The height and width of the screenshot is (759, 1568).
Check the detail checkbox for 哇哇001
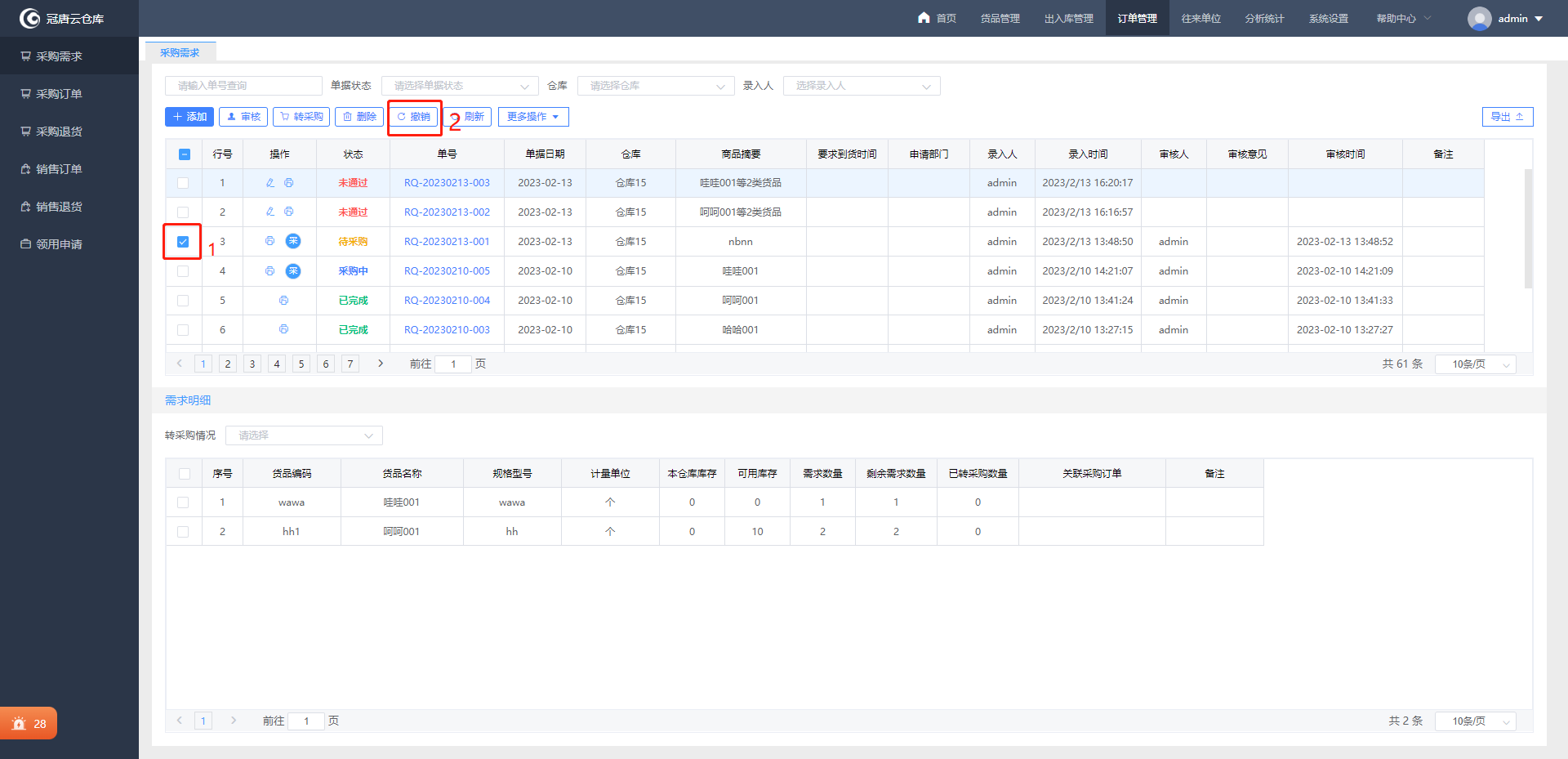click(183, 502)
